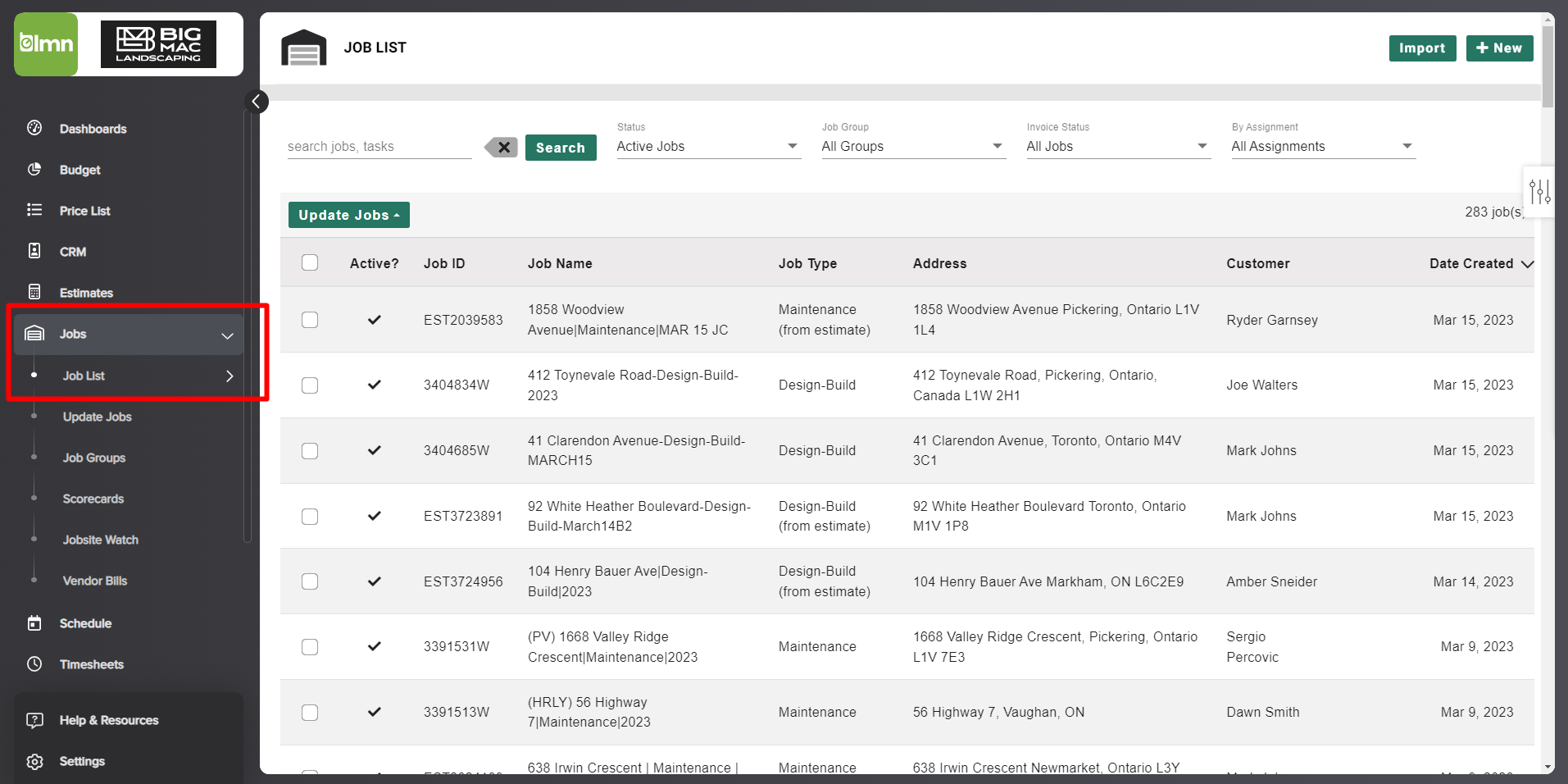Toggle the select-all checkbox in header

click(x=310, y=262)
